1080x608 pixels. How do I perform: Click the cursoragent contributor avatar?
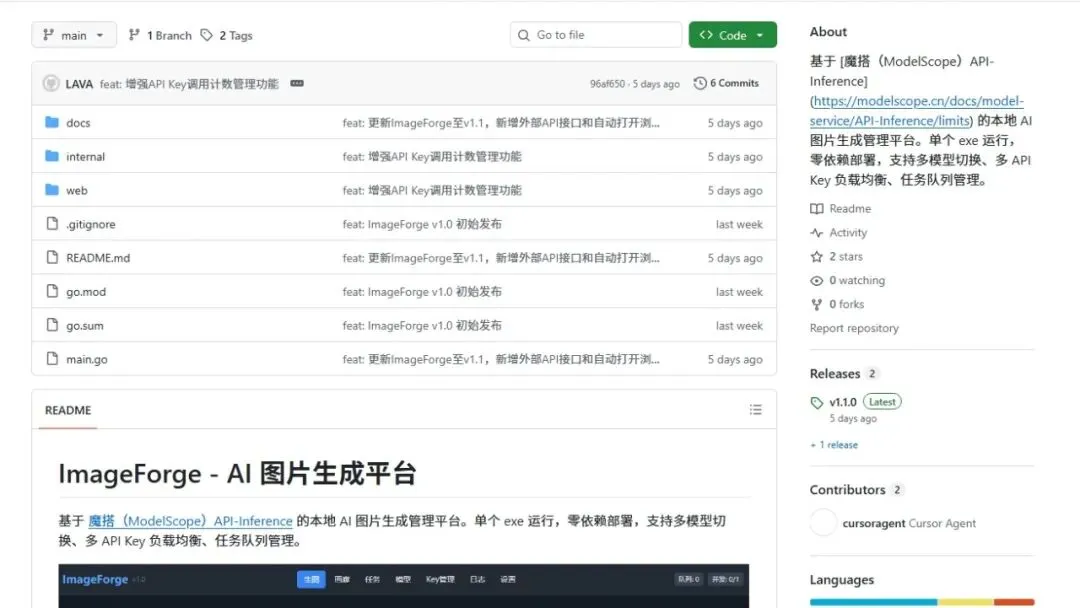pos(823,523)
